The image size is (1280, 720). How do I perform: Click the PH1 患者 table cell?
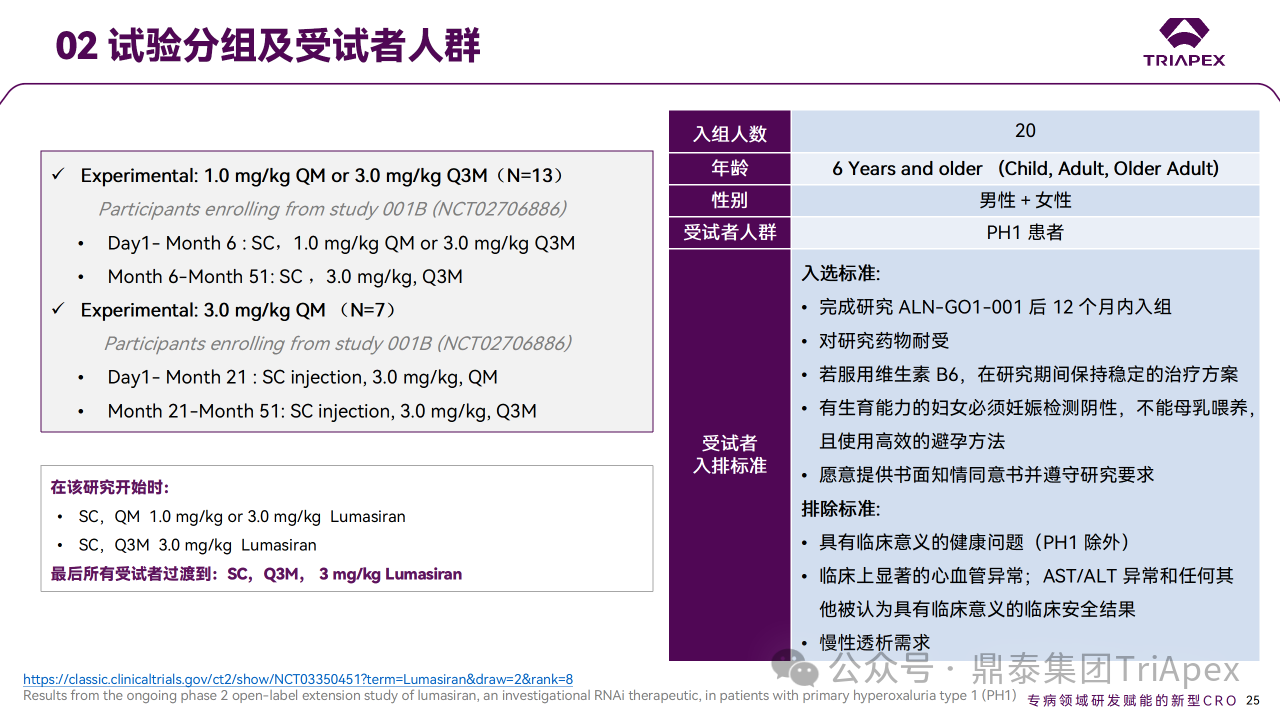[1025, 232]
